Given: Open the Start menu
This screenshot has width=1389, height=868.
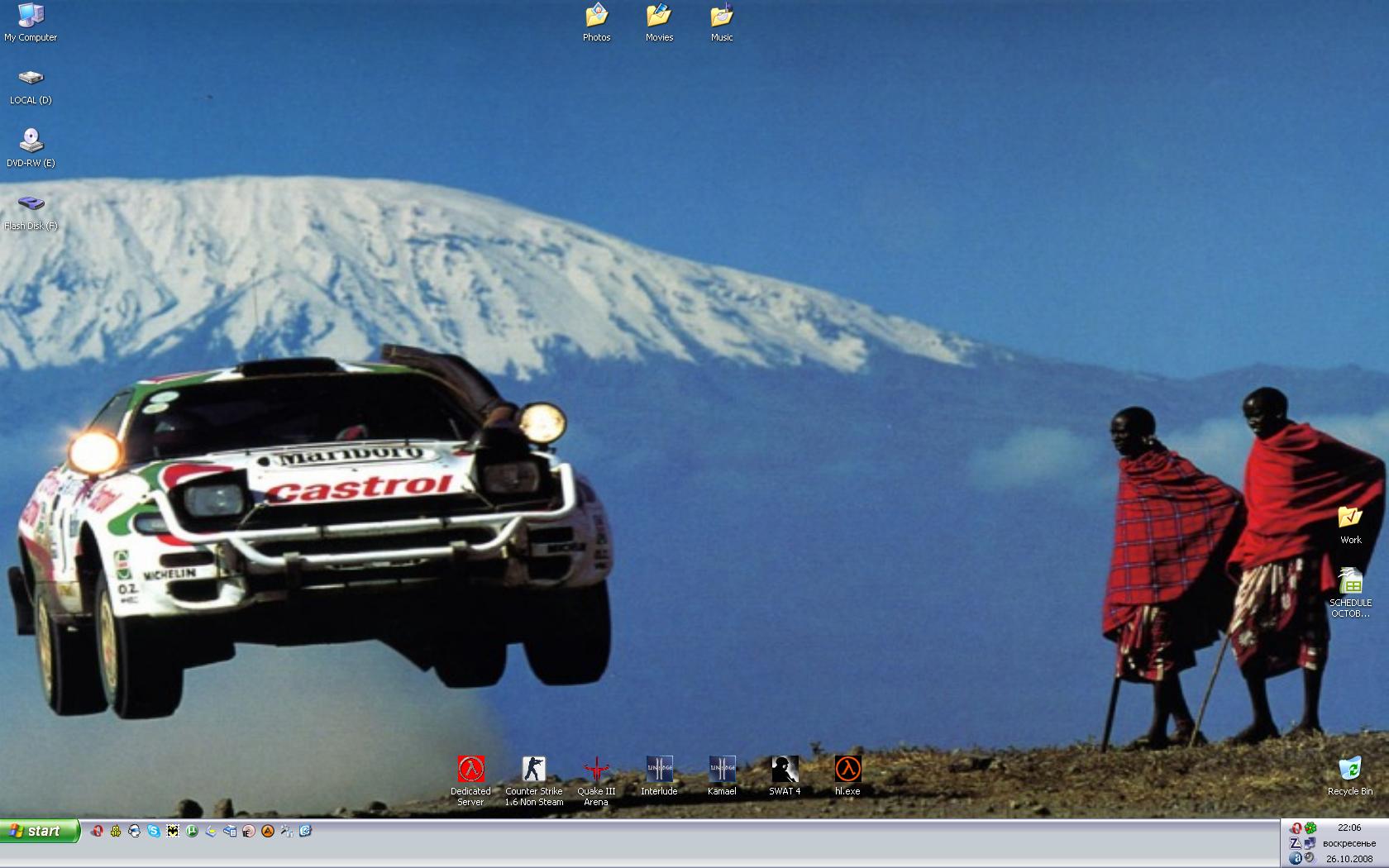Looking at the screenshot, I should click(40, 831).
